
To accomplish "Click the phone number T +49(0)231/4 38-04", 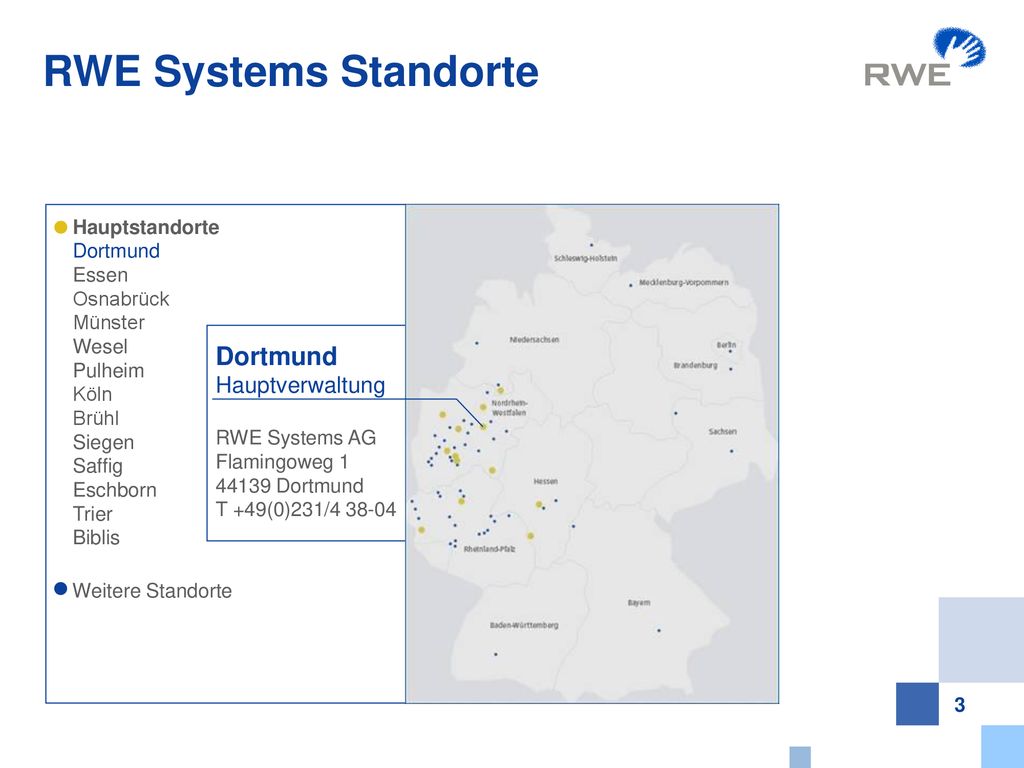I will [x=306, y=510].
